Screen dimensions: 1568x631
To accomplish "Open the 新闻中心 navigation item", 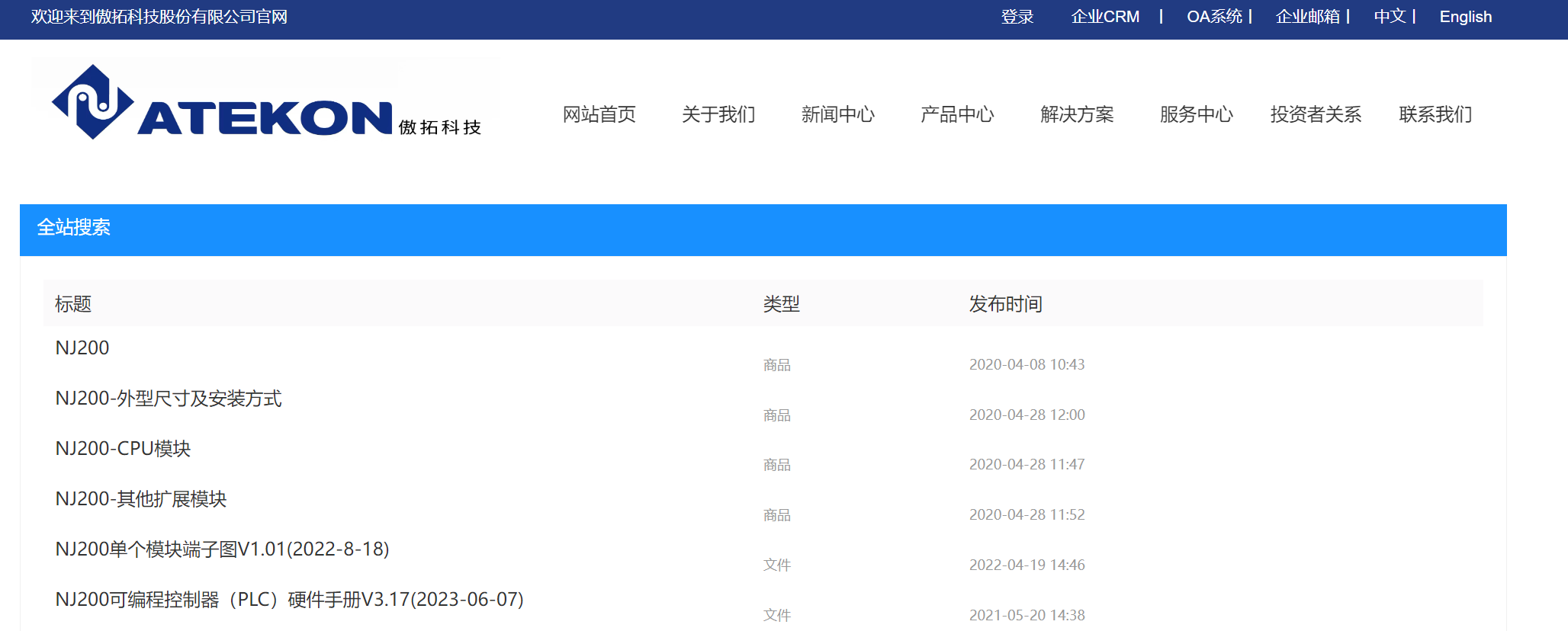I will point(837,114).
